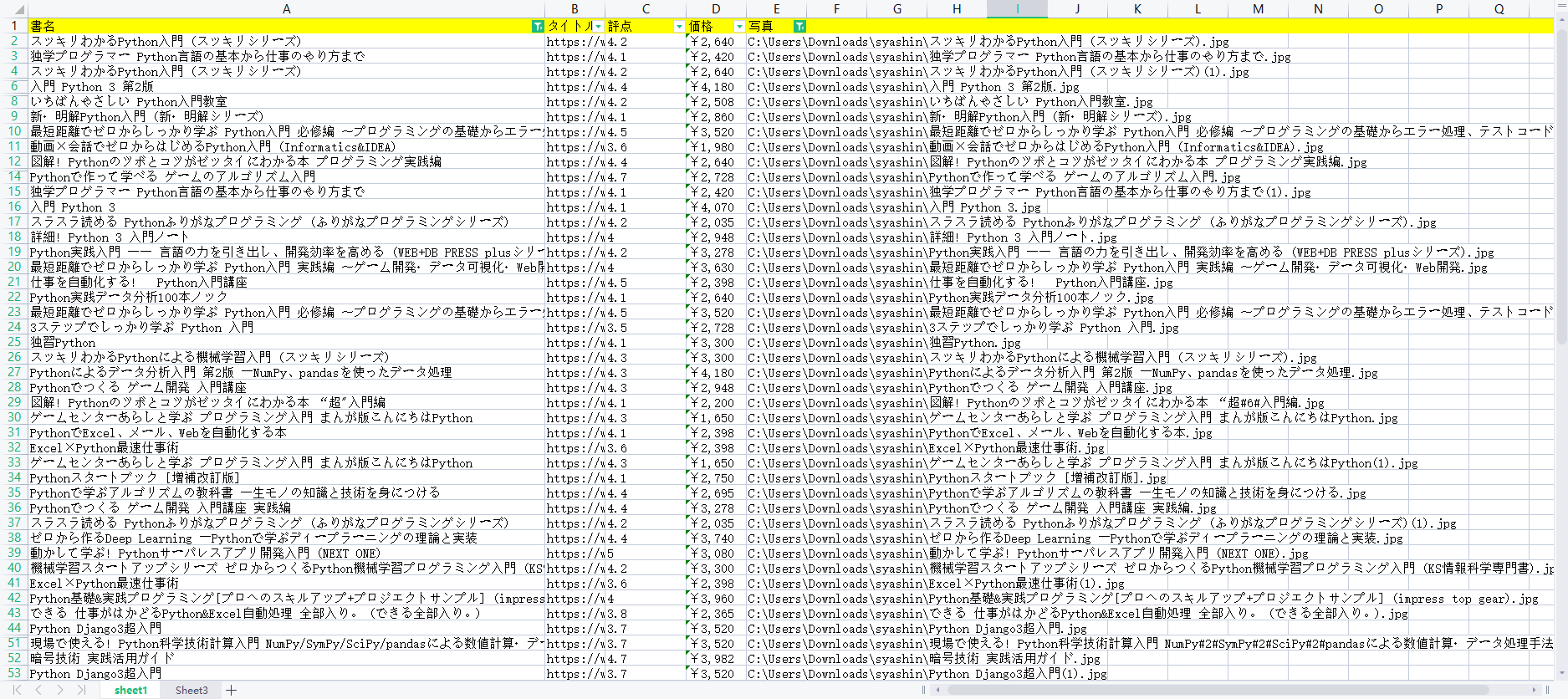Select row 25 header
The image size is (1568, 699).
tap(13, 342)
